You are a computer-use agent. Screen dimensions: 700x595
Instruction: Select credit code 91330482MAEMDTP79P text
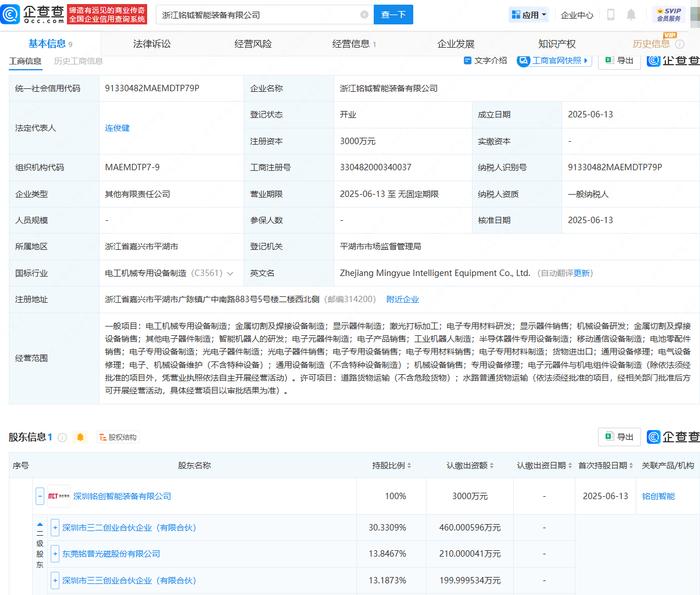tap(152, 88)
